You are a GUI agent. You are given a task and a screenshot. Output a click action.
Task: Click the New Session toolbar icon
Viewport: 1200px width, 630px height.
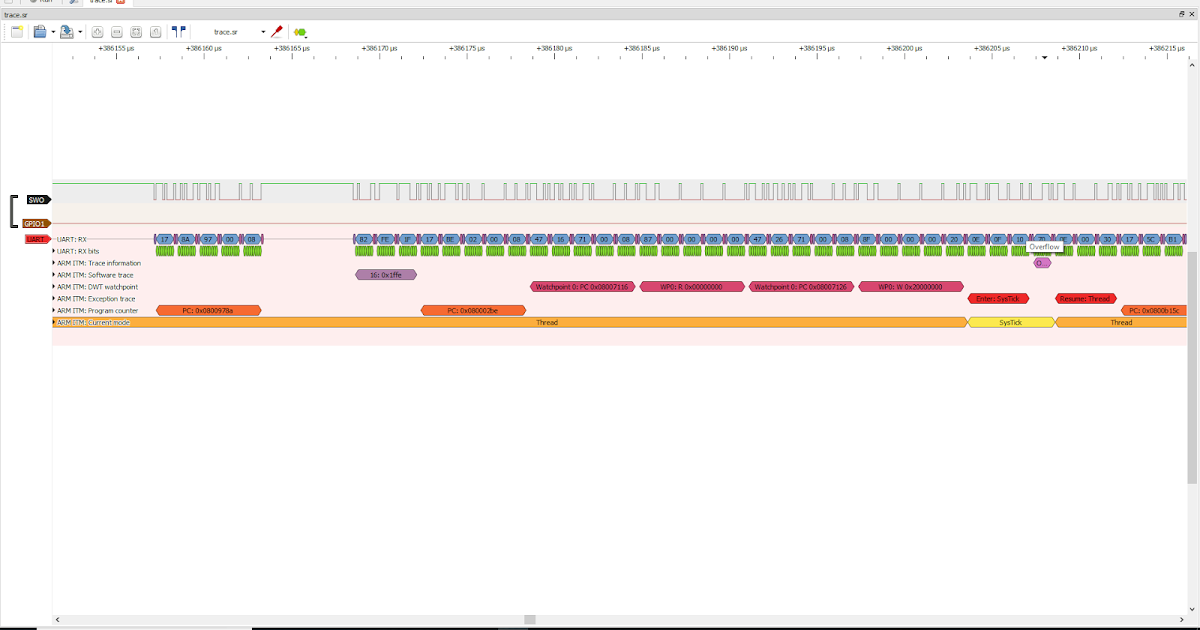click(x=17, y=32)
